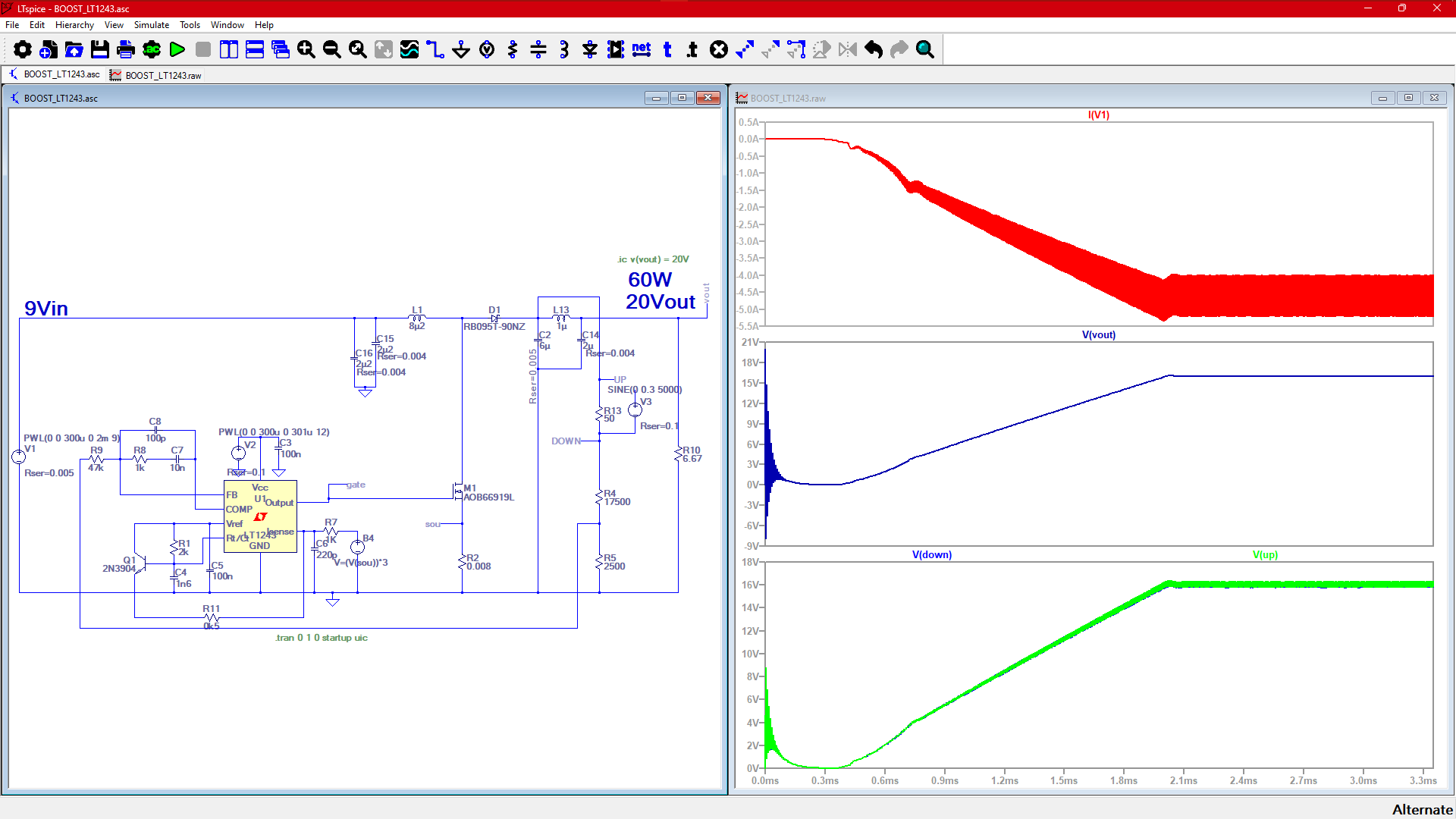The width and height of the screenshot is (1456, 819).
Task: Open the Tools menu
Action: (x=190, y=25)
